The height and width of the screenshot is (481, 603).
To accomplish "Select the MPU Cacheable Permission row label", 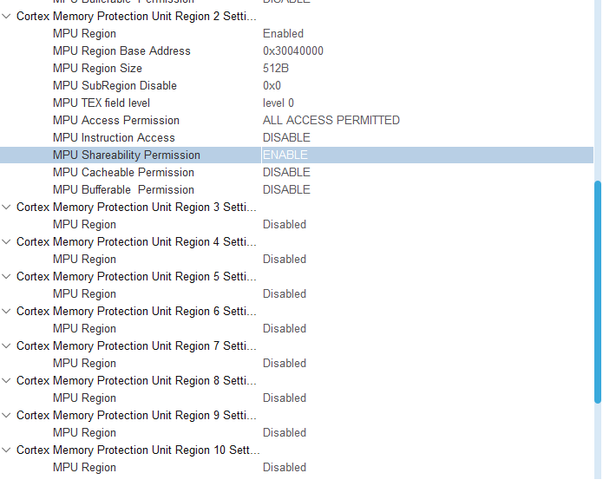I will tap(123, 172).
